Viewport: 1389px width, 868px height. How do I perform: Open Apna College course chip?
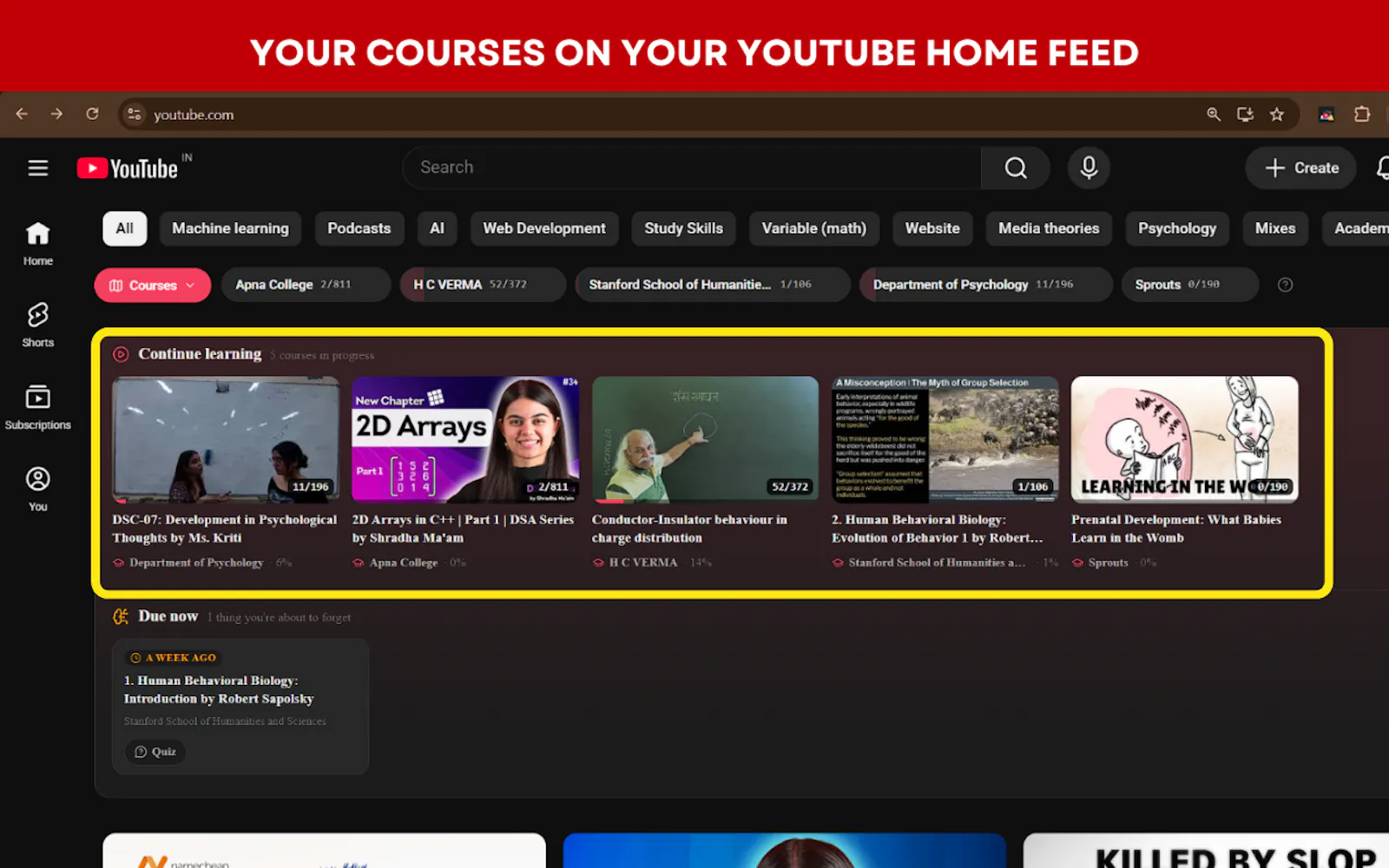click(306, 285)
